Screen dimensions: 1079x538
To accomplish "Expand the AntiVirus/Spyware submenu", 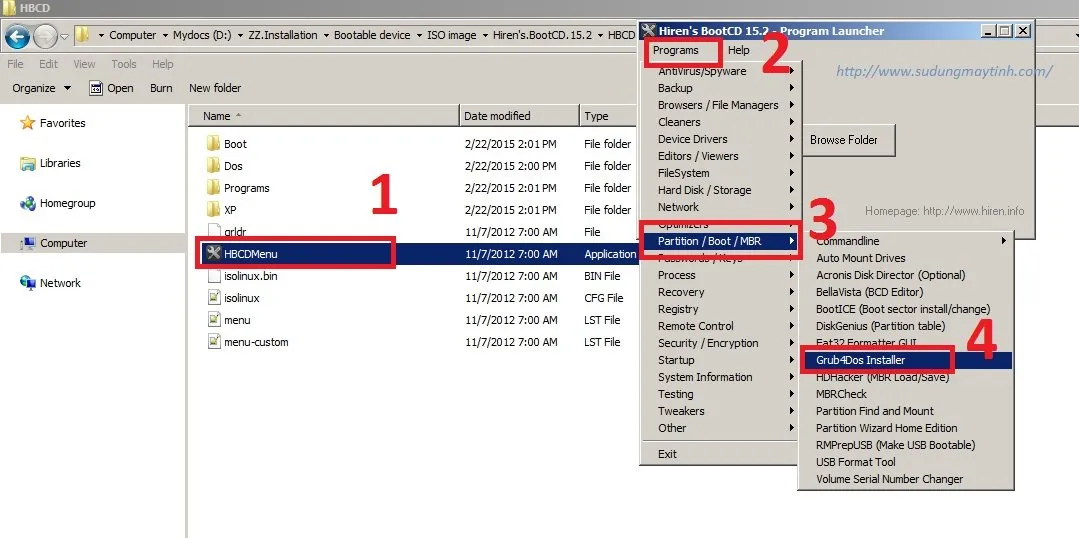I will click(x=719, y=71).
